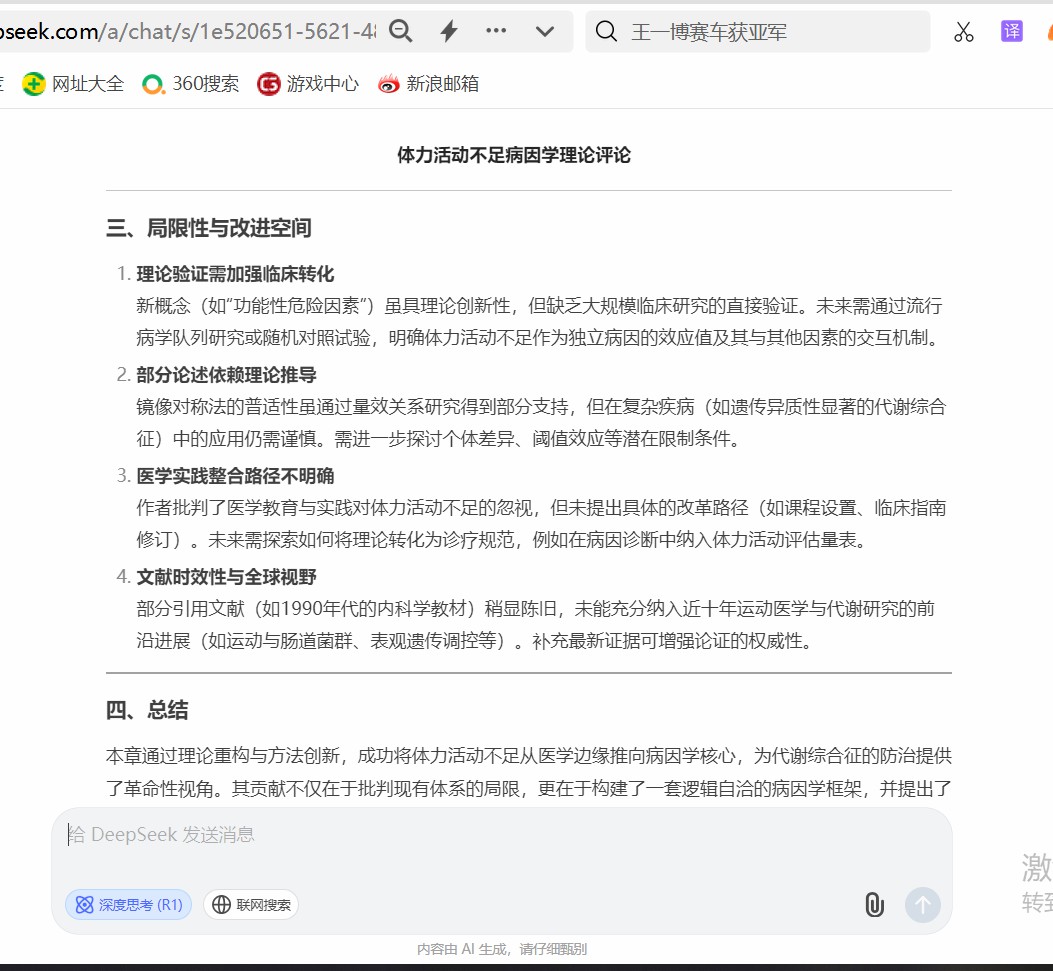1053x971 pixels.
Task: Expand the address bar chevron dropdown
Action: coord(545,32)
